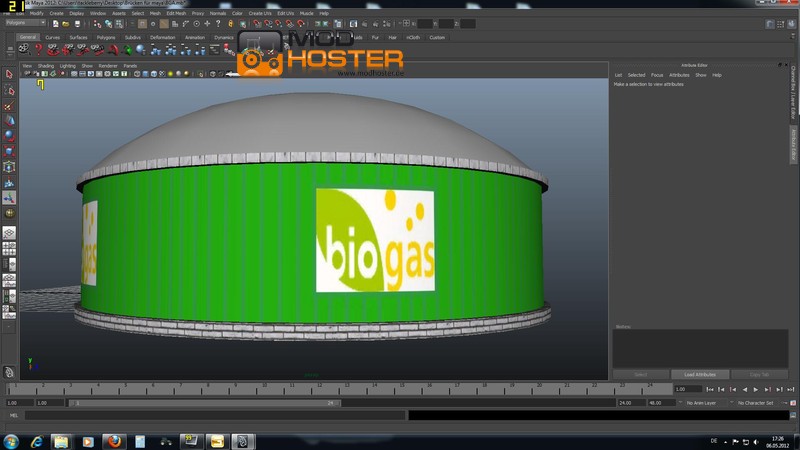This screenshot has width=800, height=450.
Task: Toggle select by hierarchy mode
Action: click(97, 24)
